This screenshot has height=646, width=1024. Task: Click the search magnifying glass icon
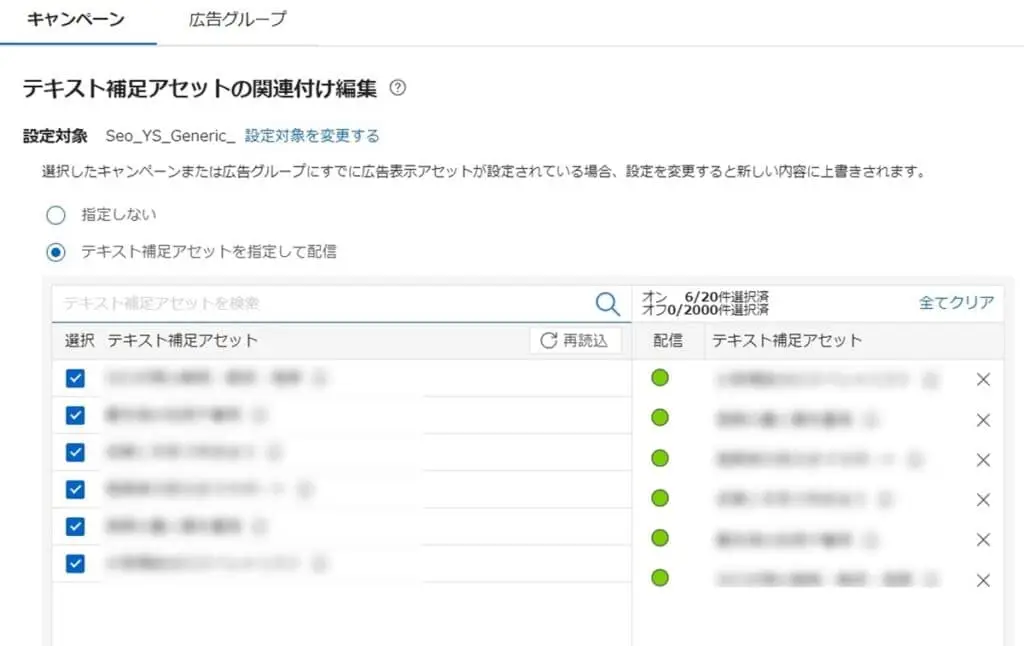pos(607,302)
